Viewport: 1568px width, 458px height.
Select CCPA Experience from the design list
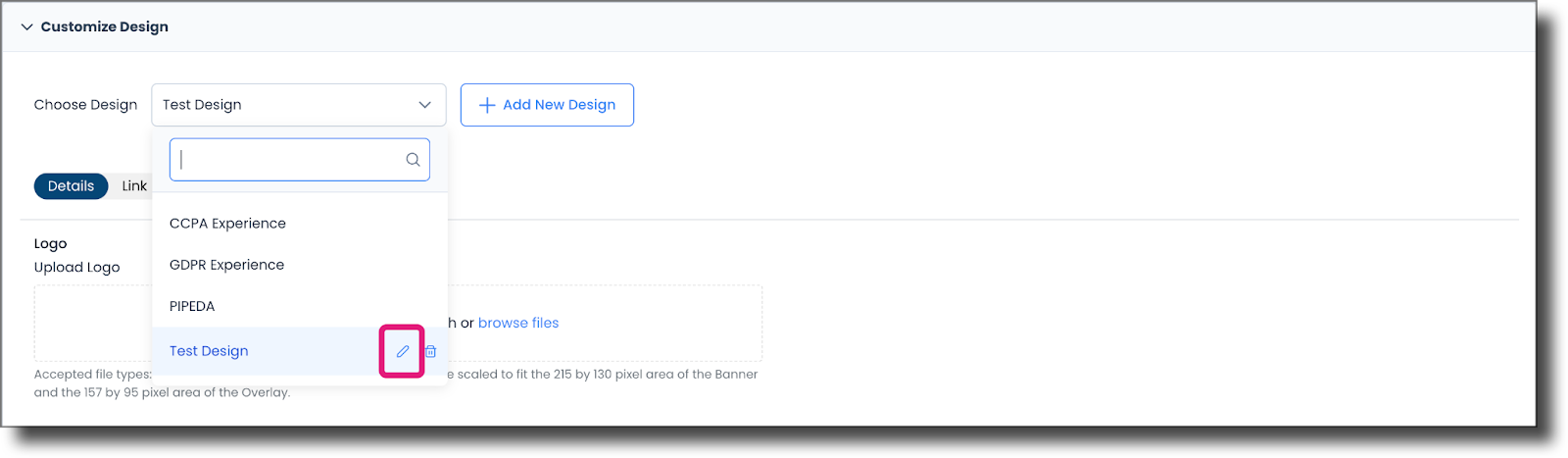[x=227, y=224]
